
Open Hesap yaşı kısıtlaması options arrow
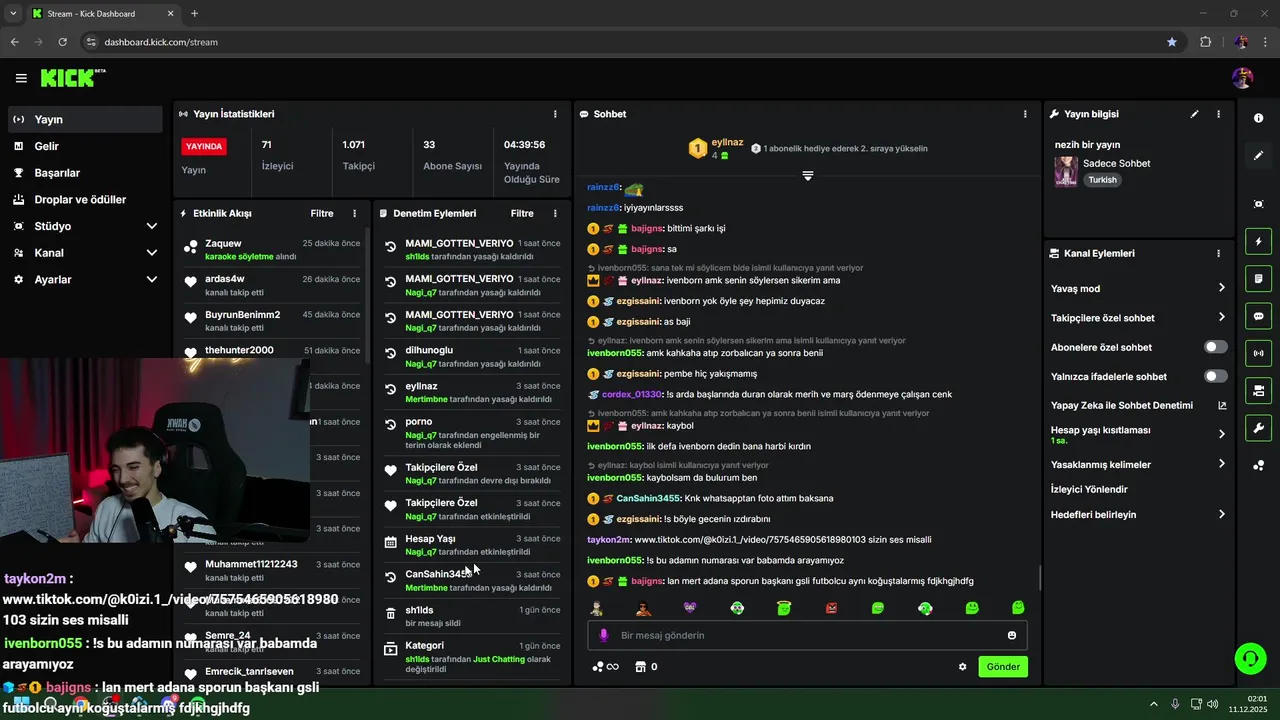tap(1221, 434)
